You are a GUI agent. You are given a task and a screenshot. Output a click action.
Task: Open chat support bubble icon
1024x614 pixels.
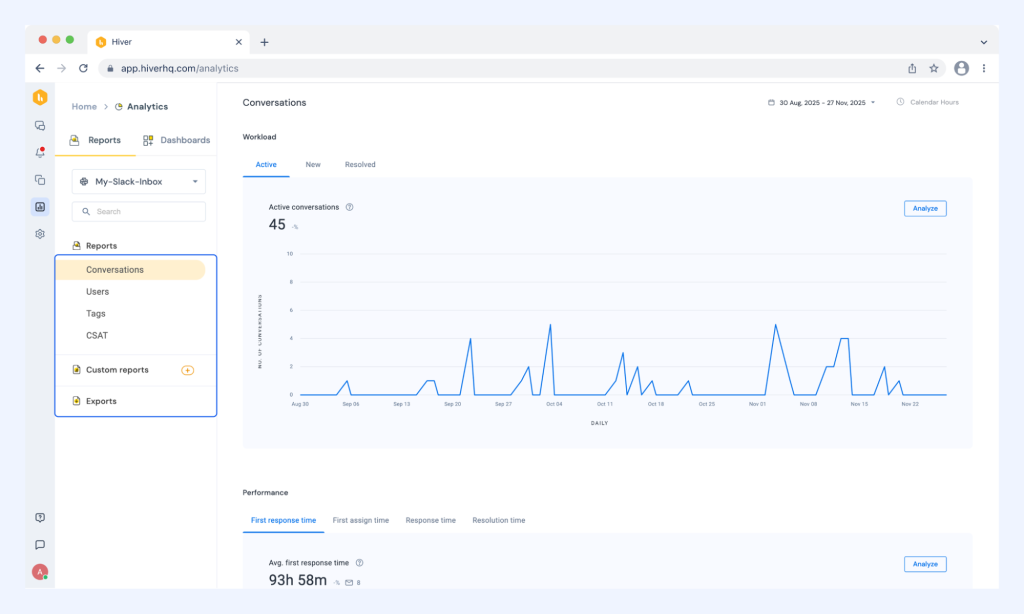tap(40, 545)
